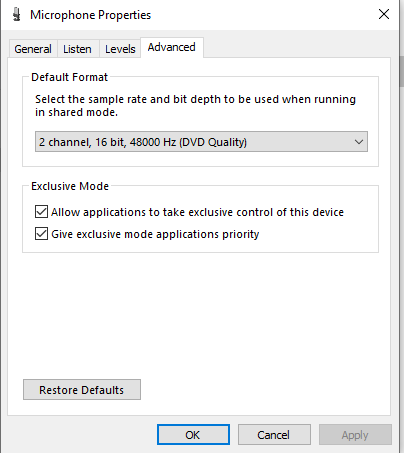Go to the Levels tab
Viewport: 404px width, 453px height.
[120, 49]
